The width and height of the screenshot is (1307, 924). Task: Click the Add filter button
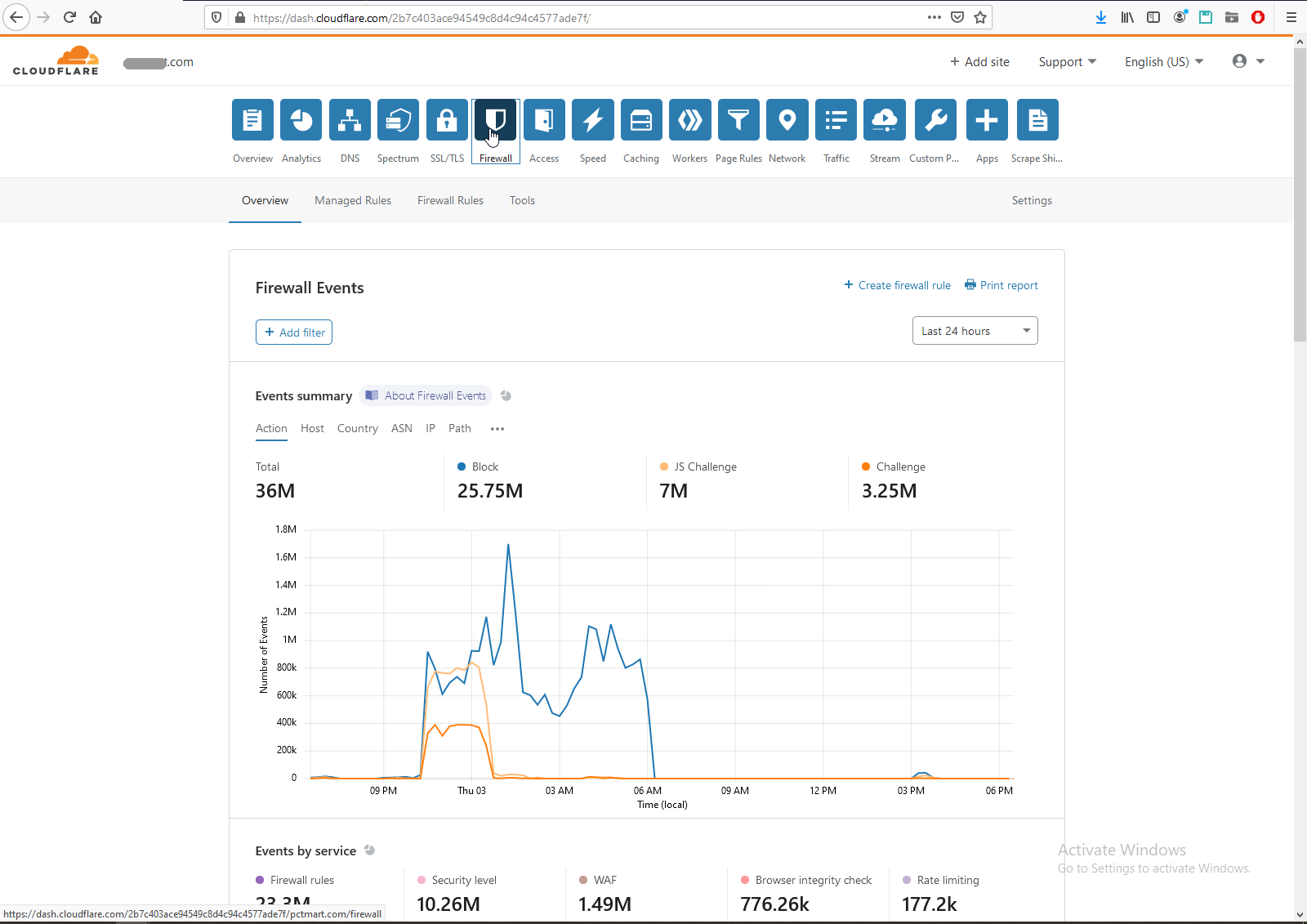[294, 333]
